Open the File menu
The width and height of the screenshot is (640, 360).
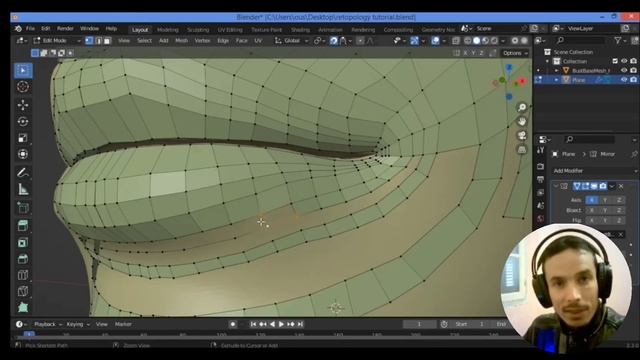tap(30, 29)
